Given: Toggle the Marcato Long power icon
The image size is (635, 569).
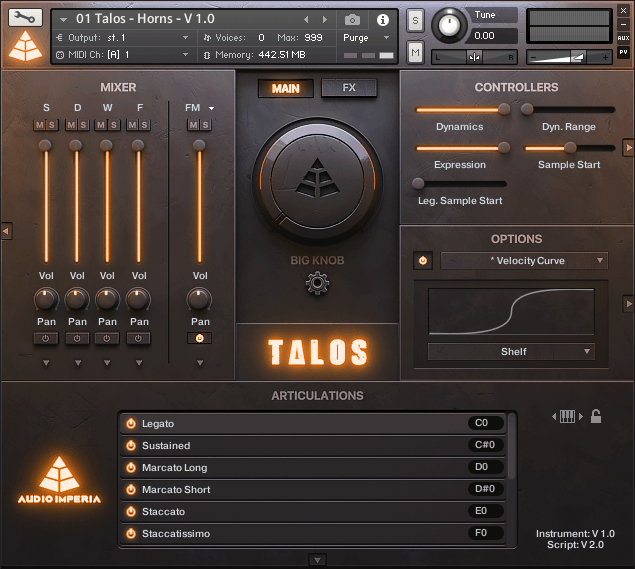Looking at the screenshot, I should tap(130, 467).
